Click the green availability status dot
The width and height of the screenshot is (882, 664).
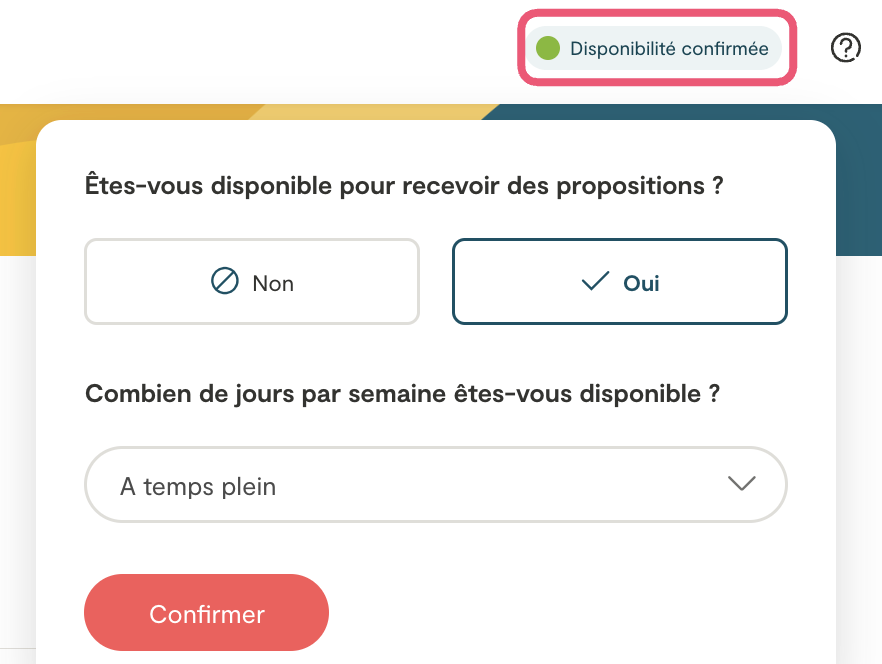(547, 48)
